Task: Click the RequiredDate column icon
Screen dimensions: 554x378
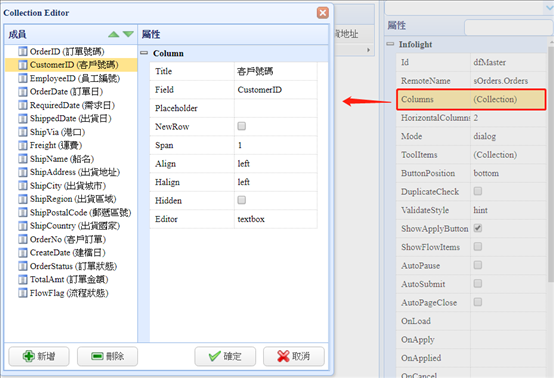Action: pyautogui.click(x=23, y=105)
